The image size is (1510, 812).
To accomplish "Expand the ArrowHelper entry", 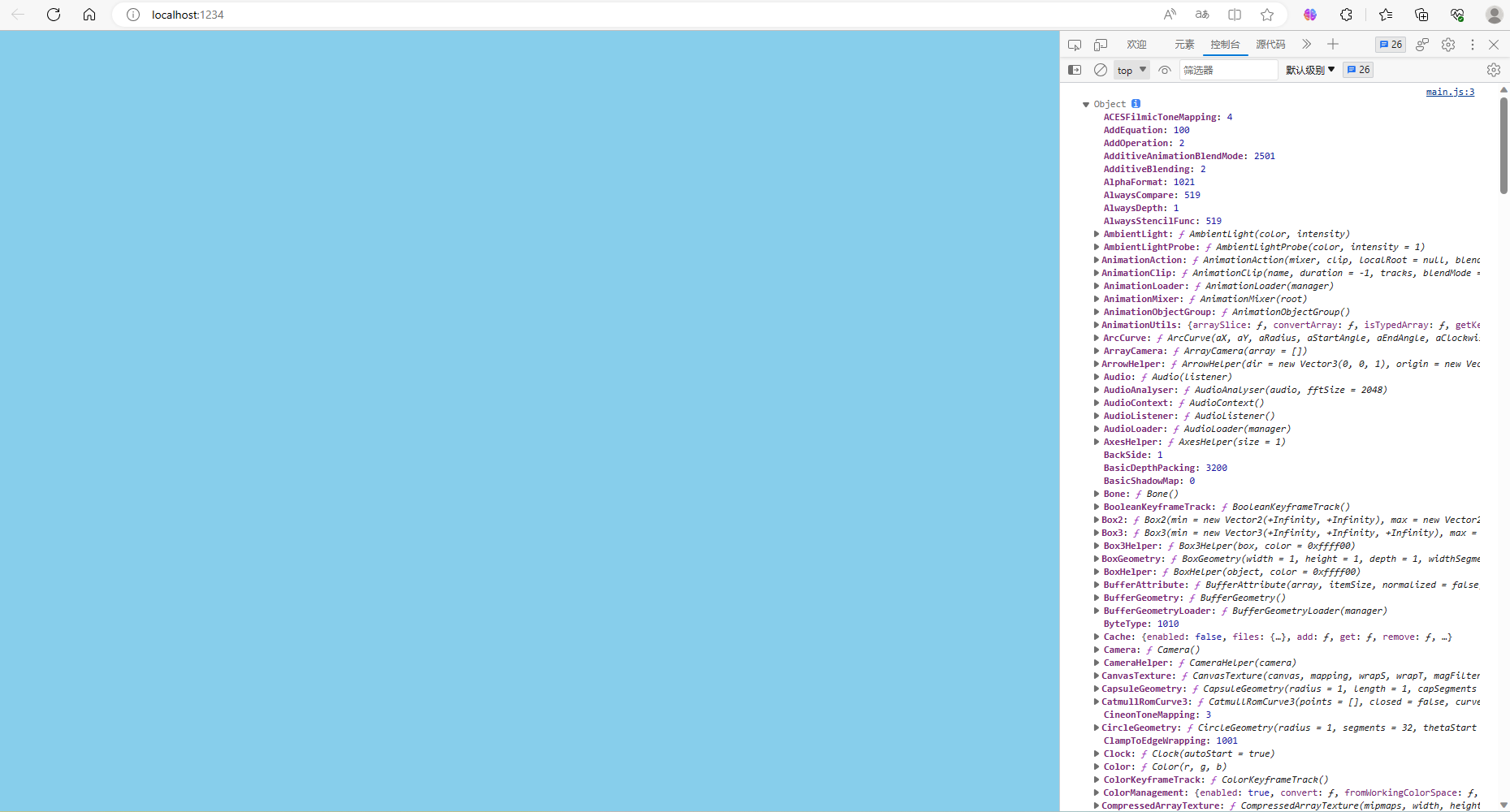I will [1097, 364].
